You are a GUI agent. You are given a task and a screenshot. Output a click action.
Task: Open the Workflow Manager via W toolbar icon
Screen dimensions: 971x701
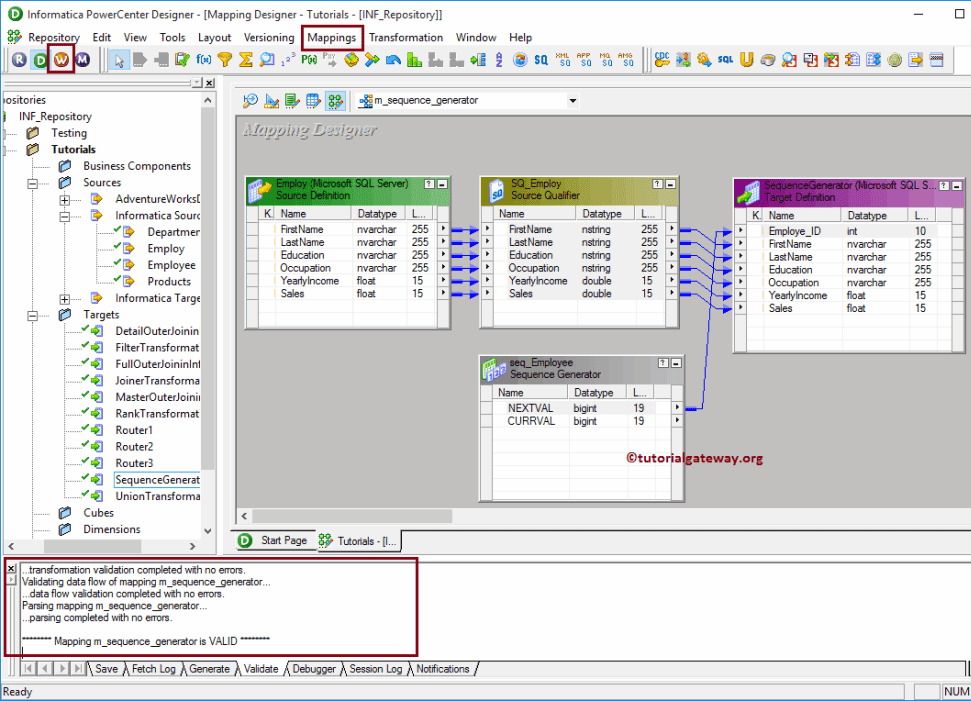[61, 60]
